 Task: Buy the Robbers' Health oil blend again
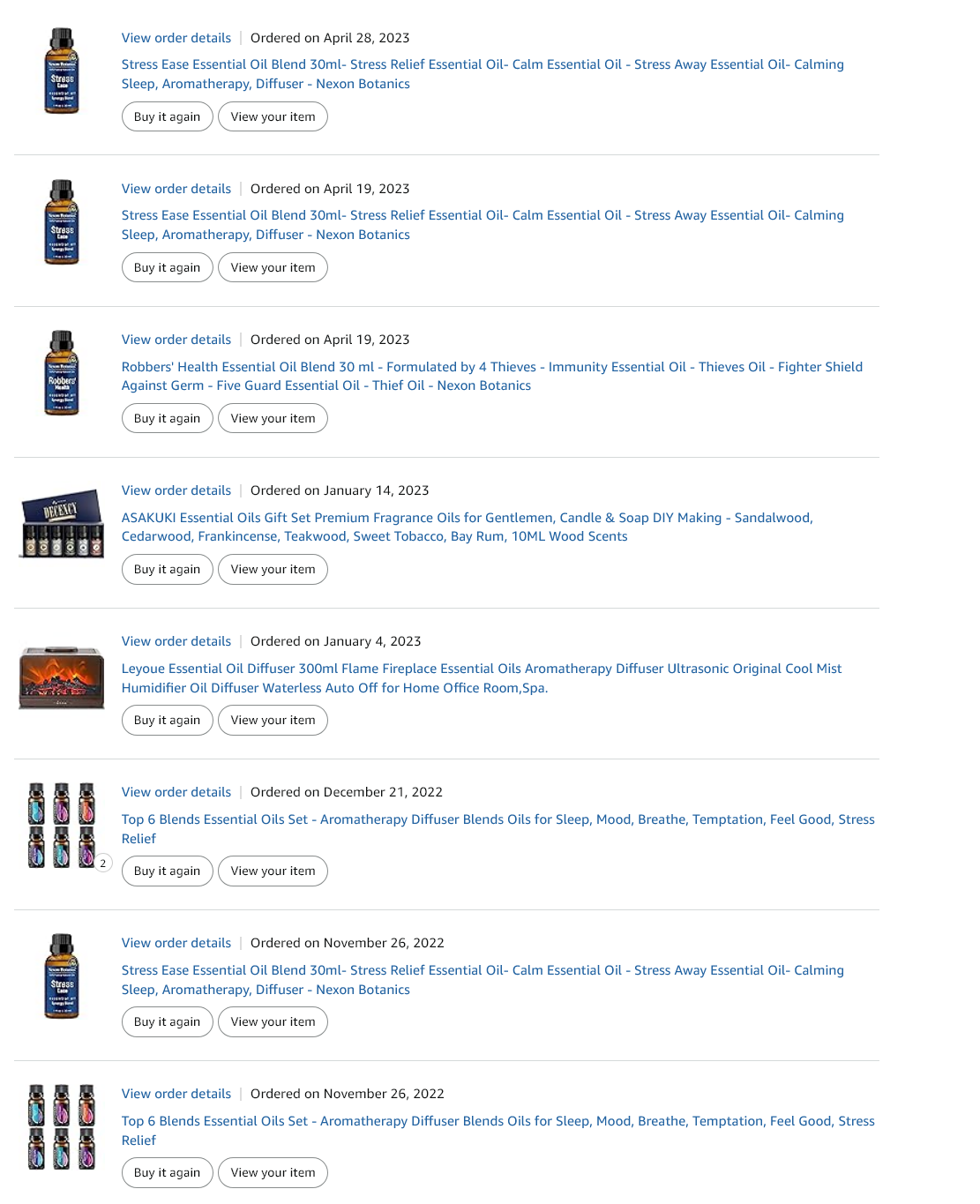168,418
